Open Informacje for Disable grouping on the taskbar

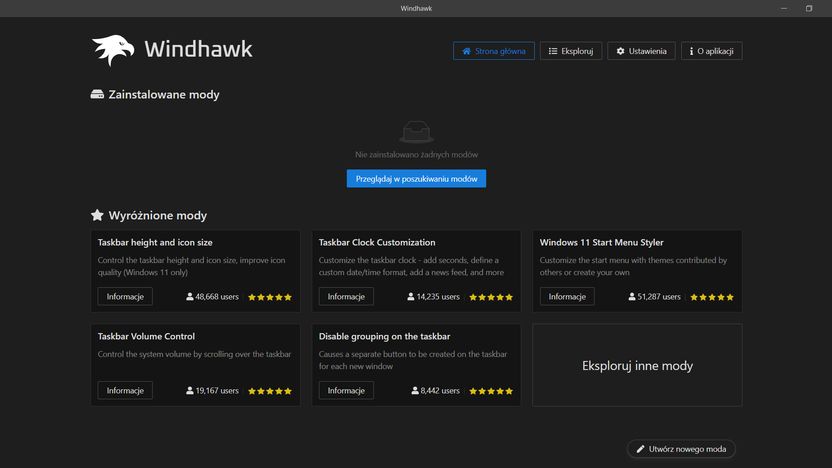346,391
